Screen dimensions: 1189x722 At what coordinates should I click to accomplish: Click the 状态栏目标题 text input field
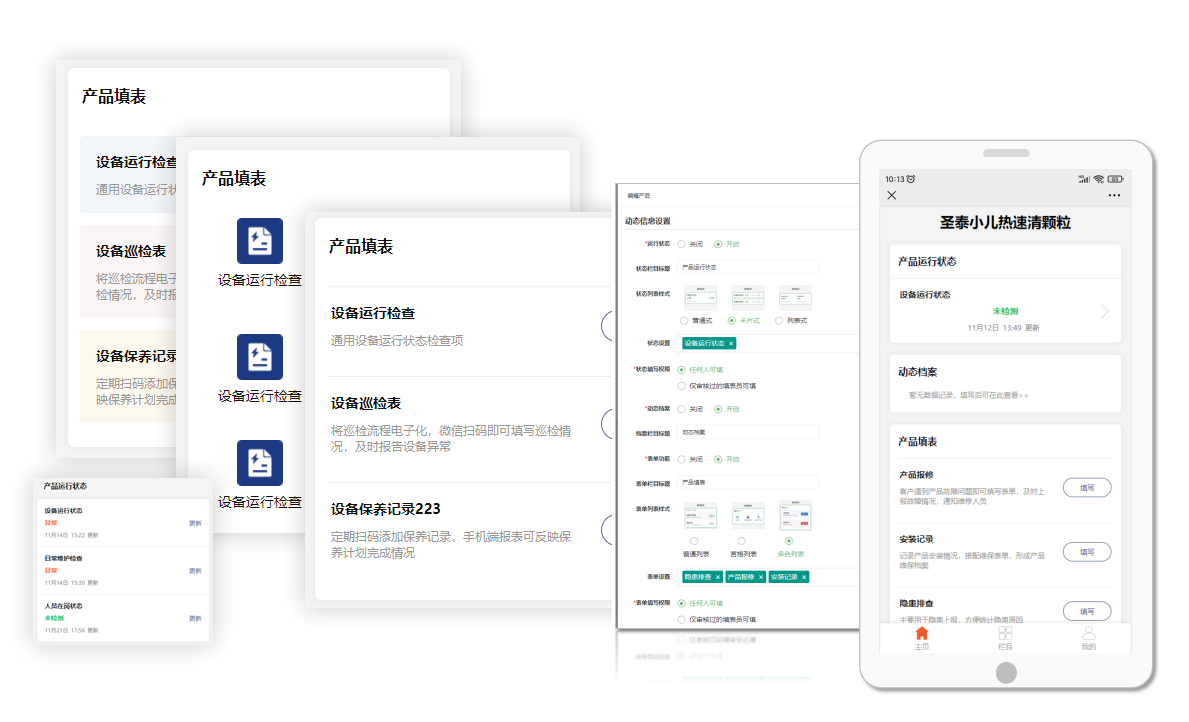point(748,267)
